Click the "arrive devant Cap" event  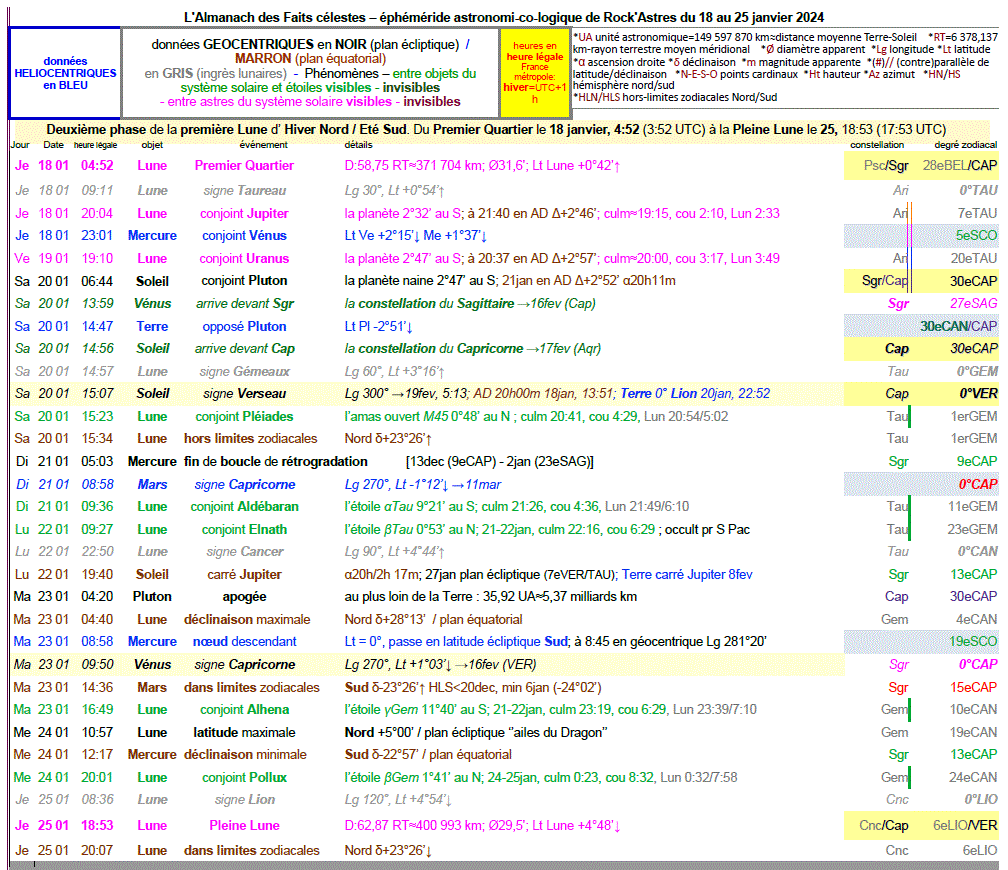point(244,349)
